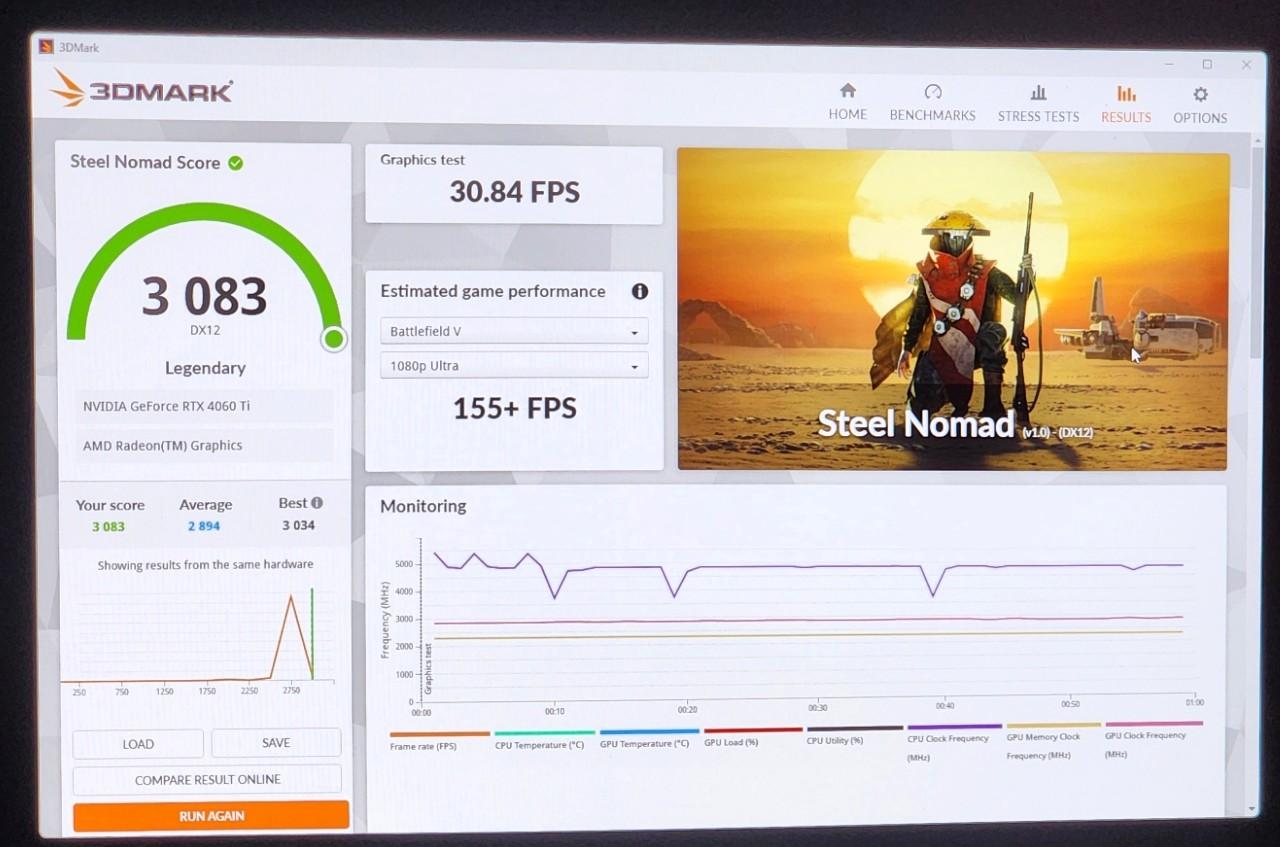Toggle GPU Temperature legend series
The image size is (1280, 847).
pyautogui.click(x=644, y=744)
